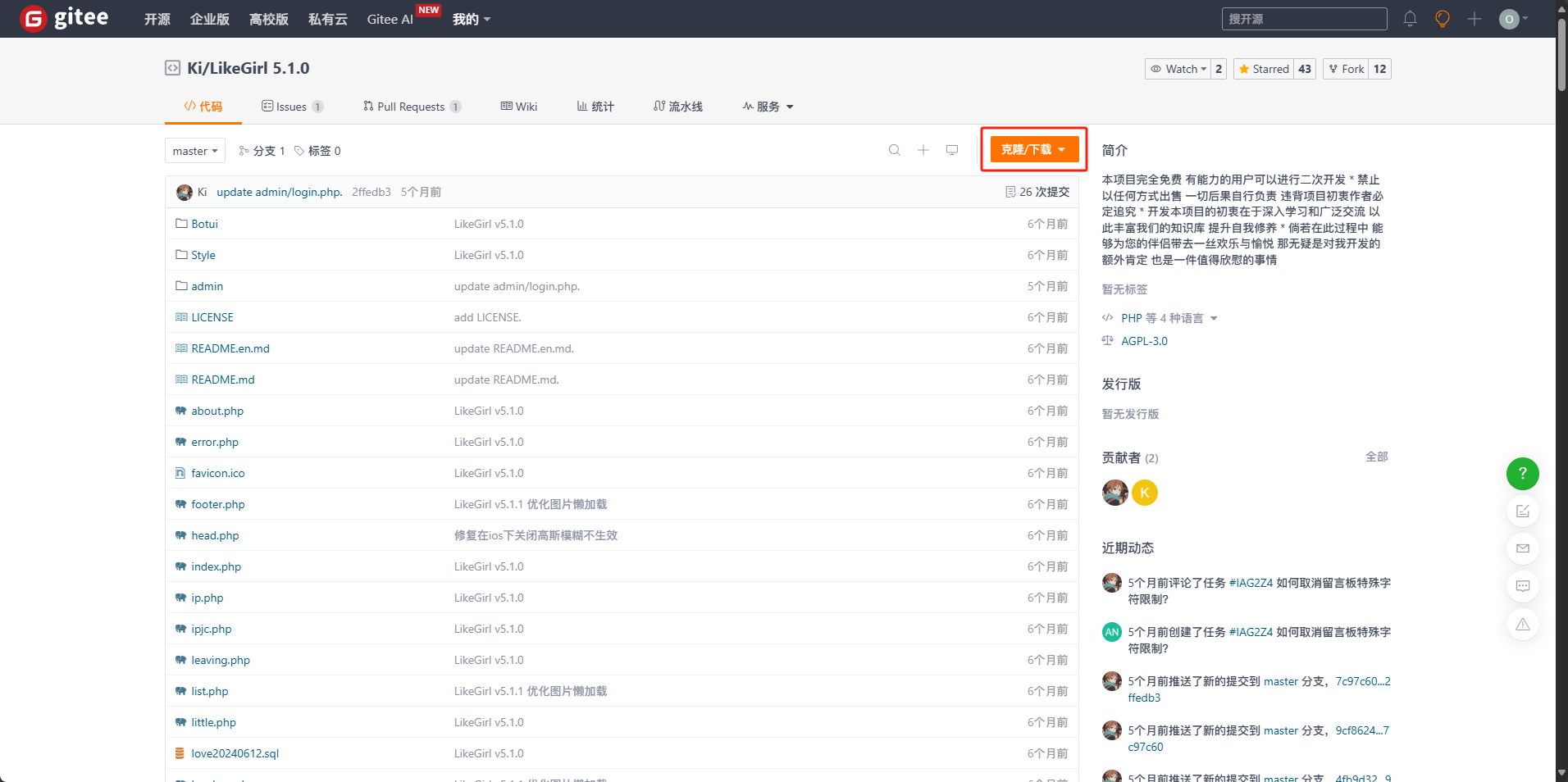
Task: Click the love20240612.sql database file icon
Action: (180, 753)
